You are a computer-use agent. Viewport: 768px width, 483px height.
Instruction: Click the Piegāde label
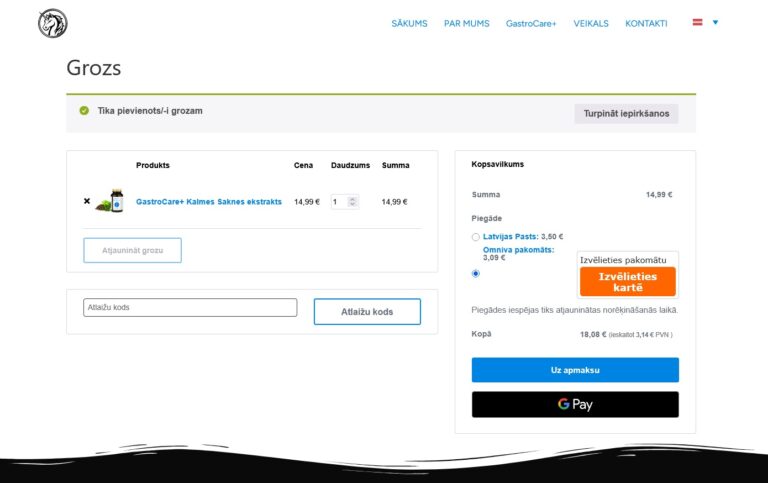pos(486,218)
